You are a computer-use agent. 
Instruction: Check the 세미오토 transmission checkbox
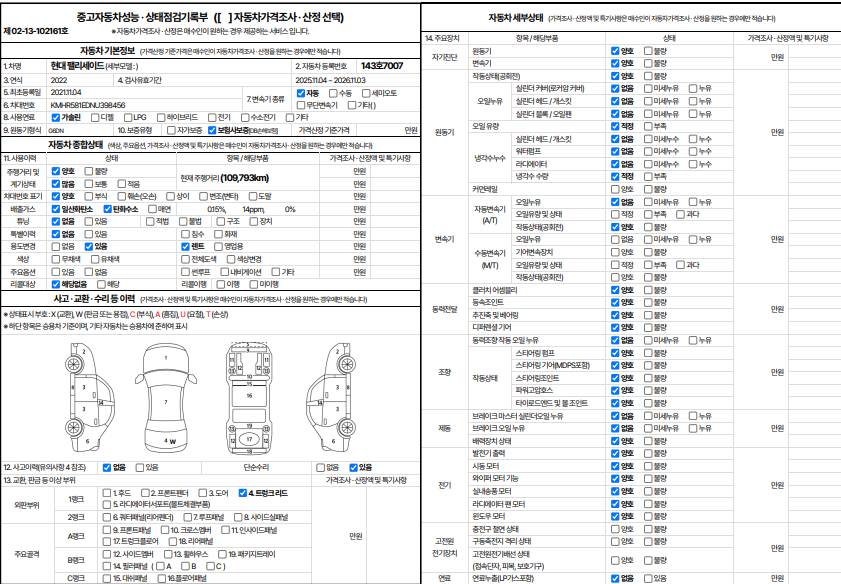click(x=366, y=93)
